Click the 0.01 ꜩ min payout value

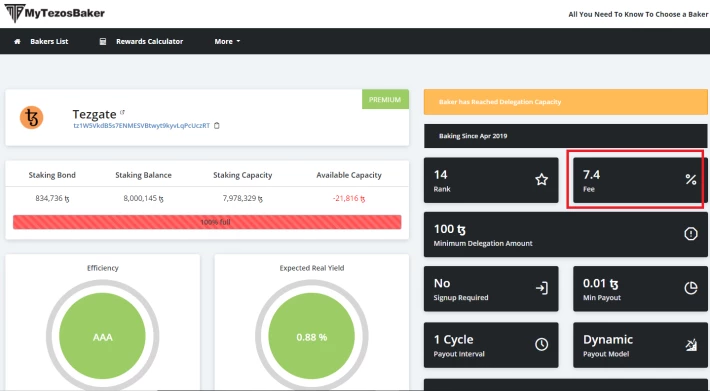click(x=600, y=283)
